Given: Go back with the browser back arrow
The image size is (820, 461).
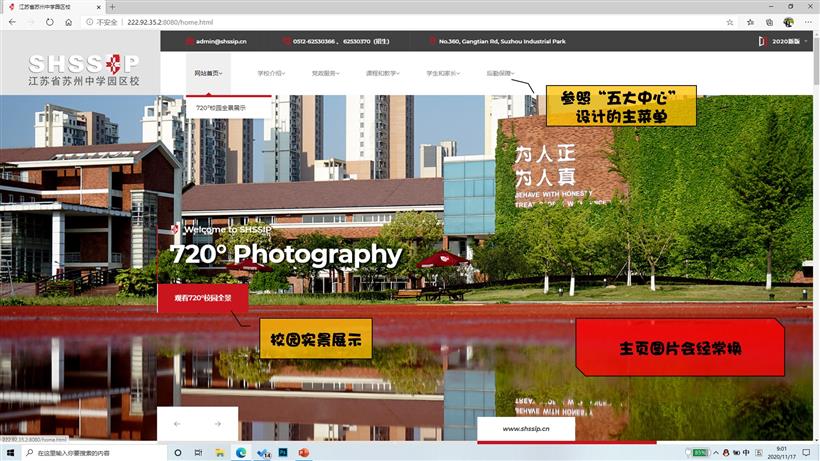Looking at the screenshot, I should point(13,22).
